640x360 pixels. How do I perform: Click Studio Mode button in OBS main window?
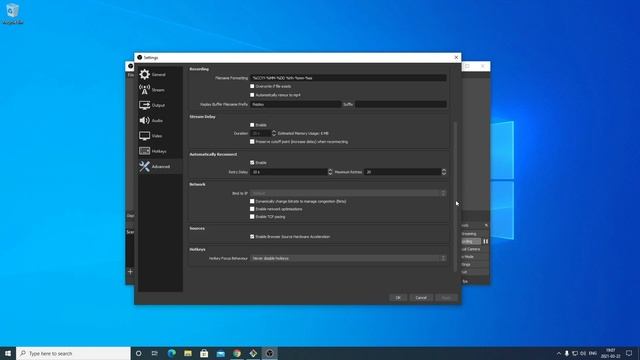tap(469, 257)
